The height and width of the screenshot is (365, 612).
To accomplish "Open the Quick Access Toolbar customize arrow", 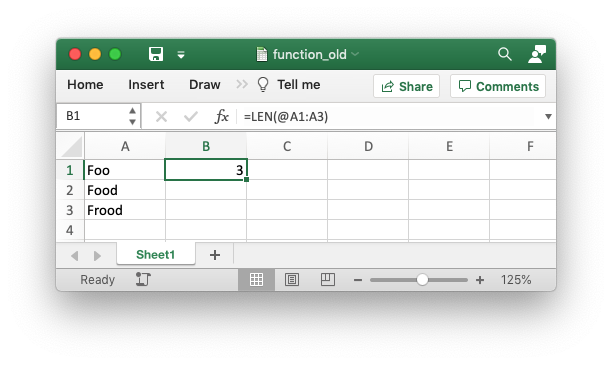I will (x=181, y=55).
